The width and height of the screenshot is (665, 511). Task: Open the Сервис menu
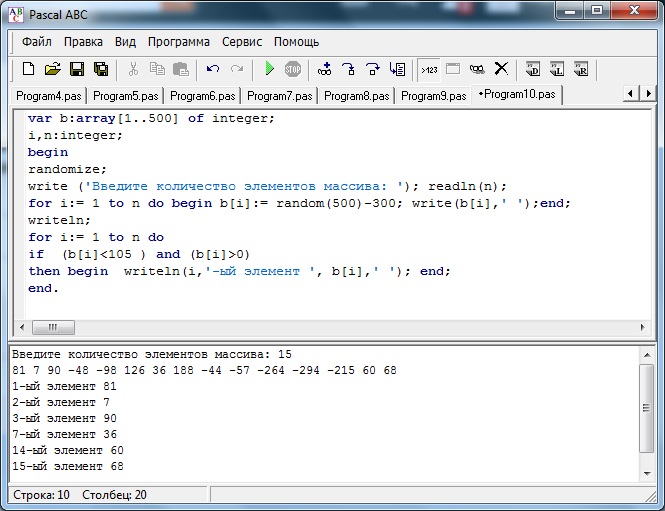point(242,42)
